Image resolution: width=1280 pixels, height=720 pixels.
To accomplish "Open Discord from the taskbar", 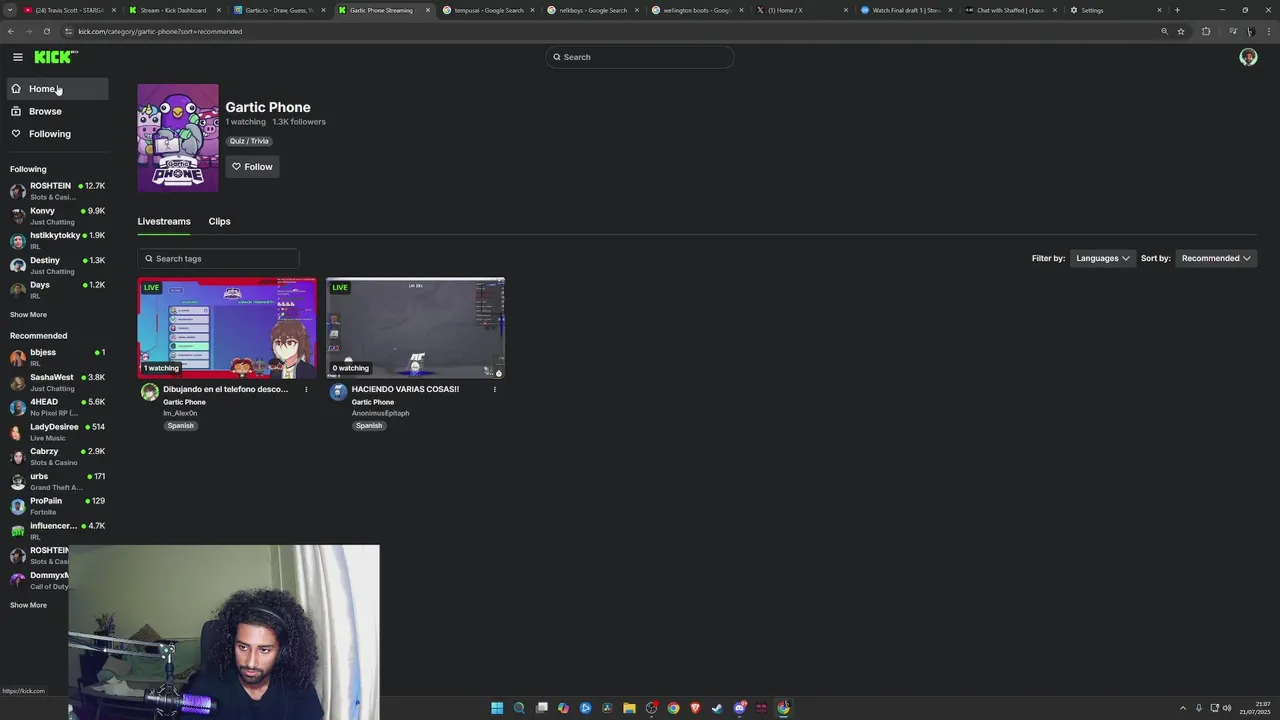I will coord(739,708).
